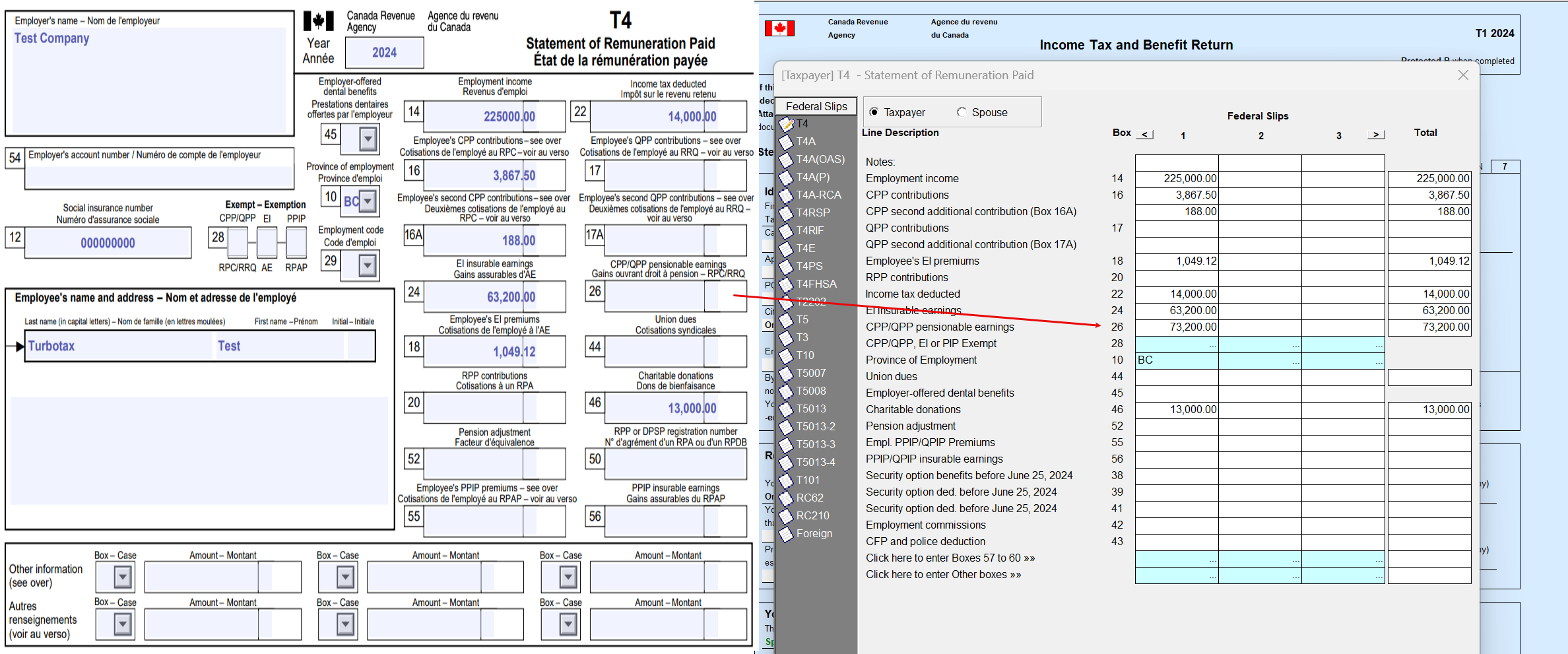The height and width of the screenshot is (654, 1568).
Task: Click the T4 slip icon in Federal Slips list
Action: (786, 124)
